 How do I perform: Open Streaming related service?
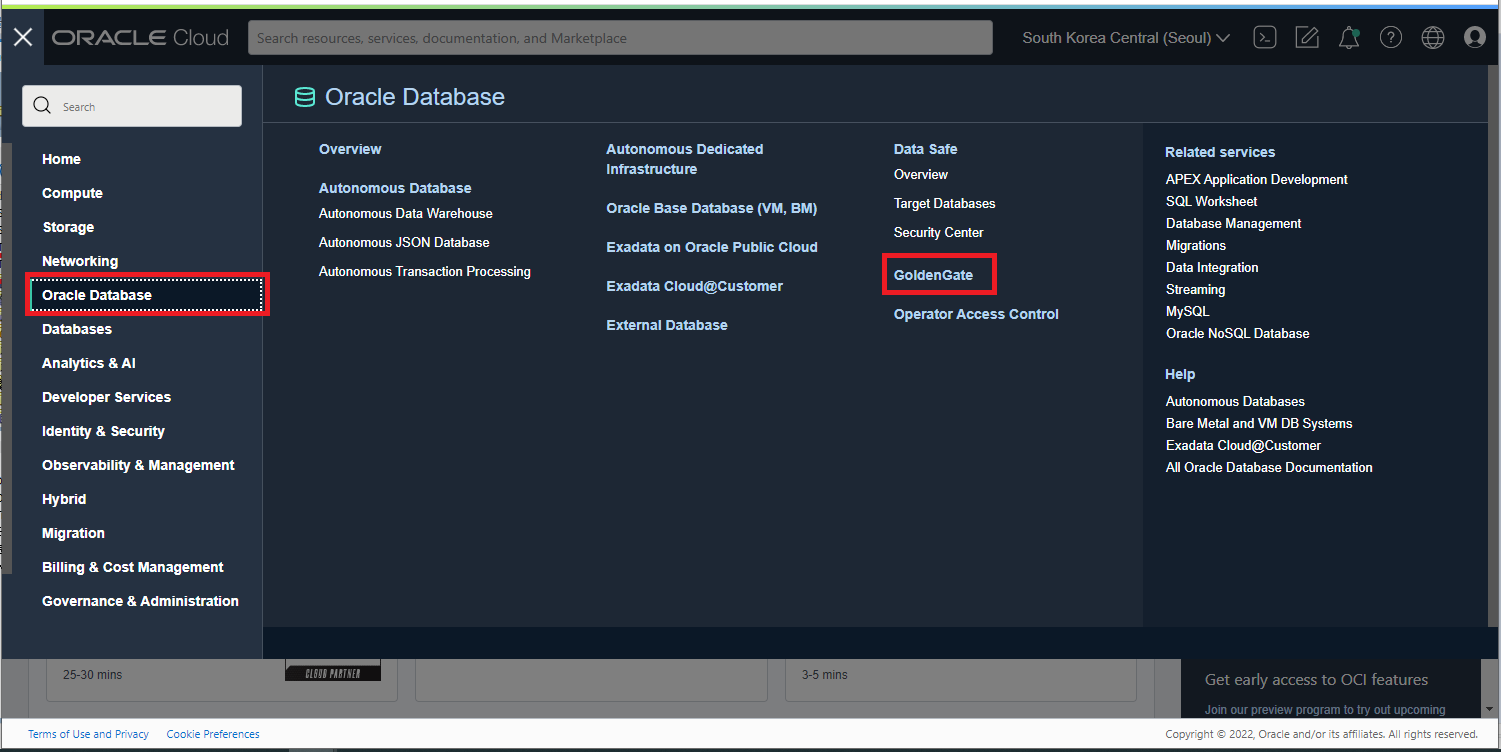pyautogui.click(x=1196, y=289)
